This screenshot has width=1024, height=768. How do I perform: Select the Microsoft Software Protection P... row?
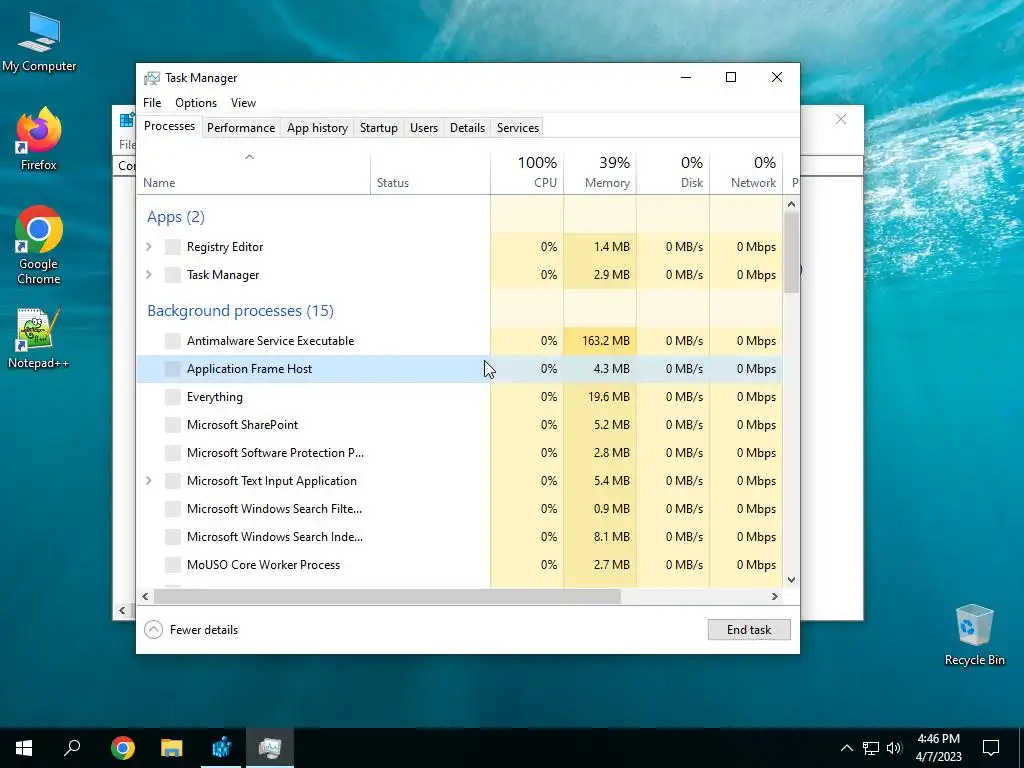pos(459,453)
